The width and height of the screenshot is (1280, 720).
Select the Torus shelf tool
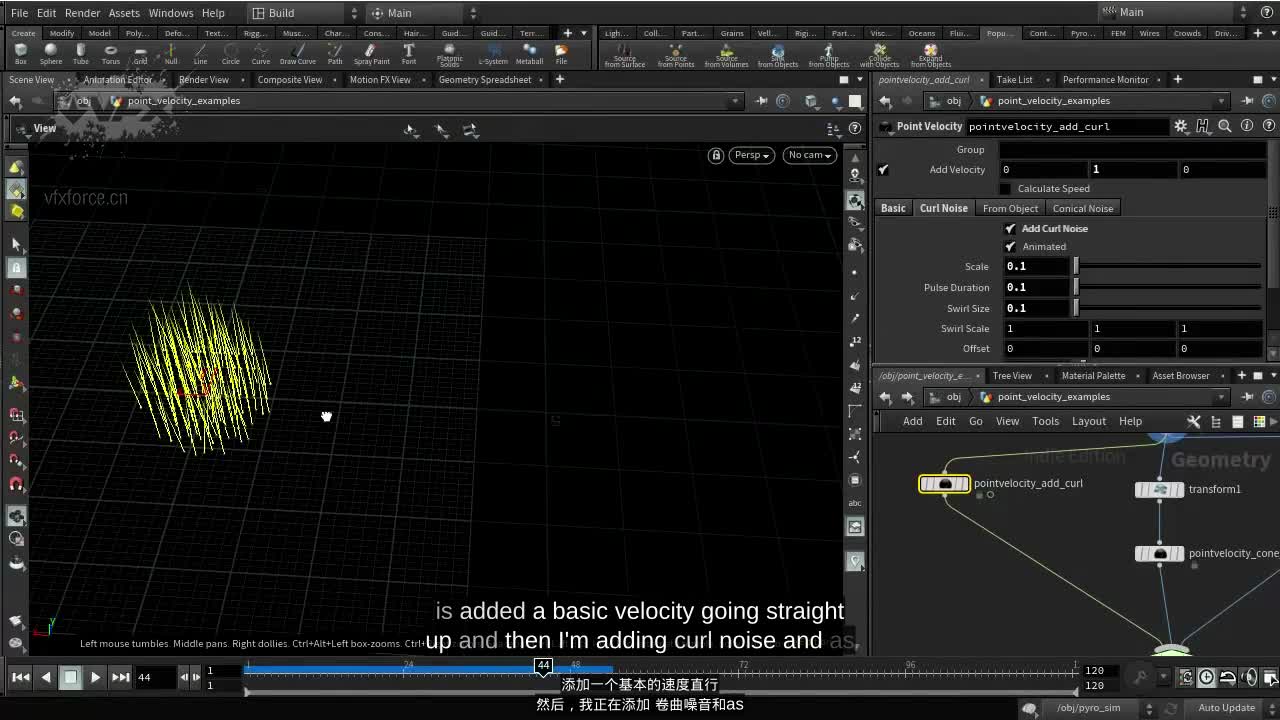(110, 53)
